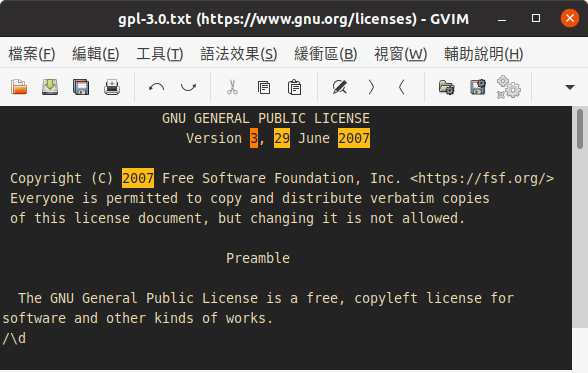Open the 編輯(E) menu
588x373 pixels.
96,54
